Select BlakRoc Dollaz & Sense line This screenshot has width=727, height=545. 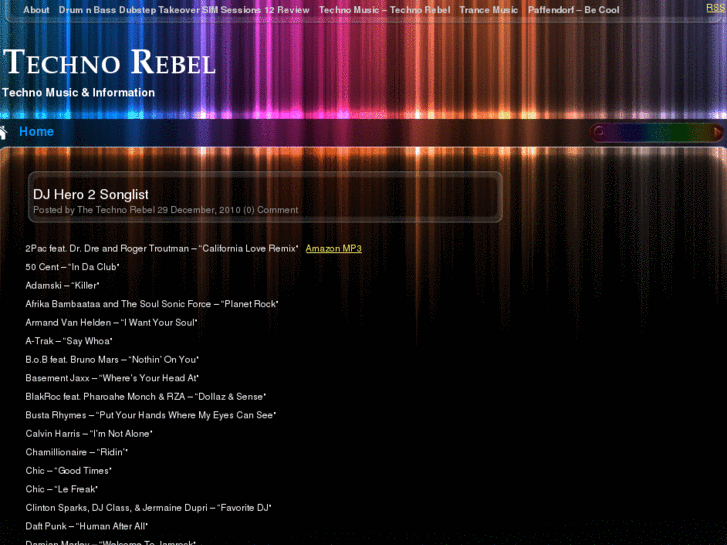coord(146,397)
